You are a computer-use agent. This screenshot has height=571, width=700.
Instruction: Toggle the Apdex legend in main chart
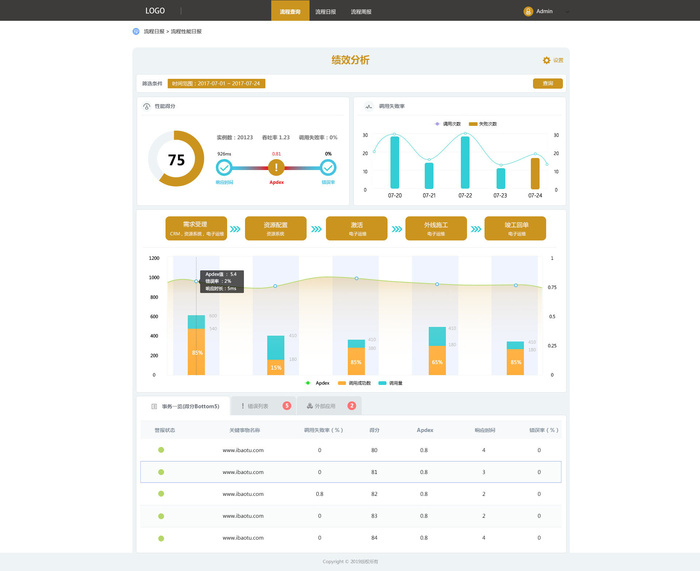[317, 383]
